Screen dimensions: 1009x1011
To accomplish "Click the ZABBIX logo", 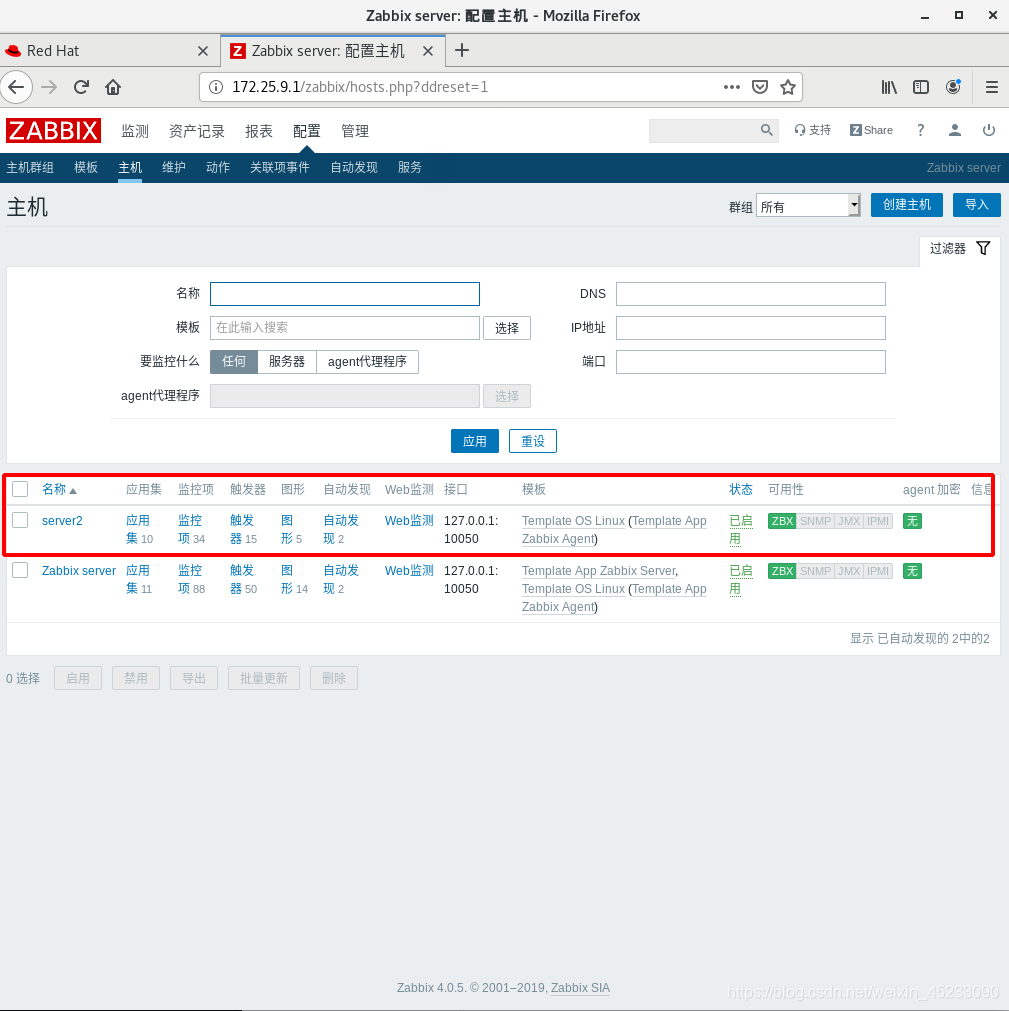I will 54,131.
